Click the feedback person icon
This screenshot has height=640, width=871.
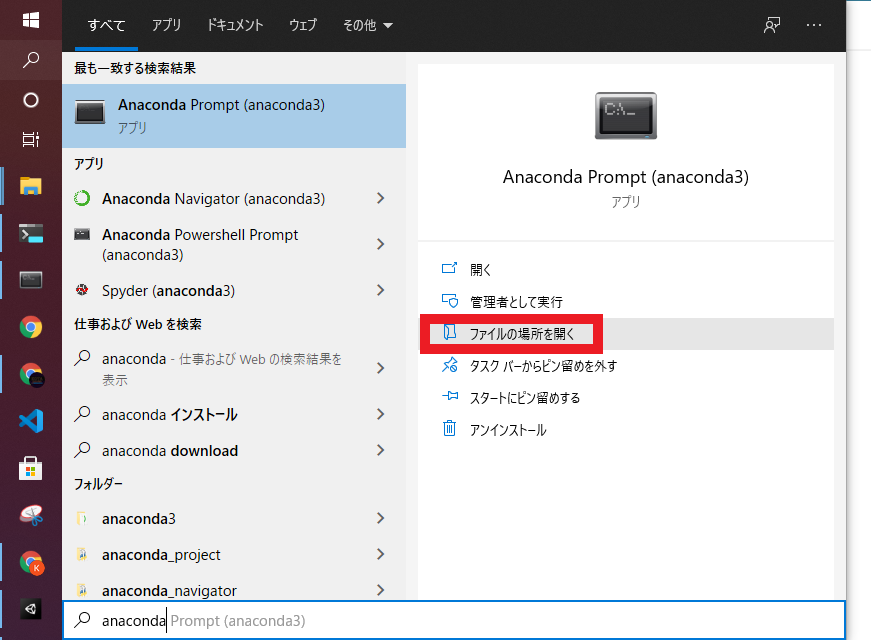[x=772, y=25]
